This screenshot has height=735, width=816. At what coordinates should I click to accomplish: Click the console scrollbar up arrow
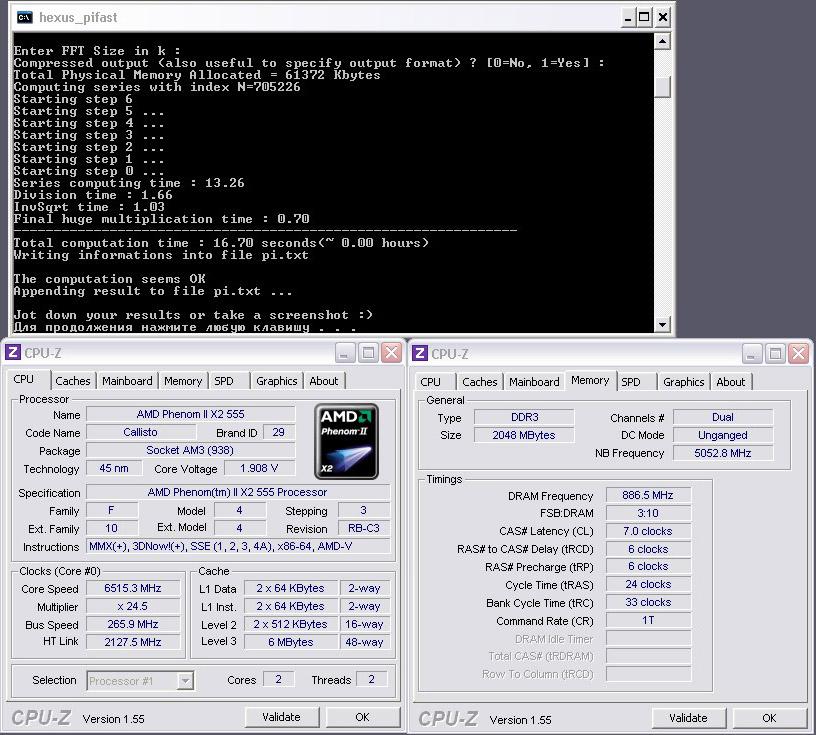pos(662,41)
